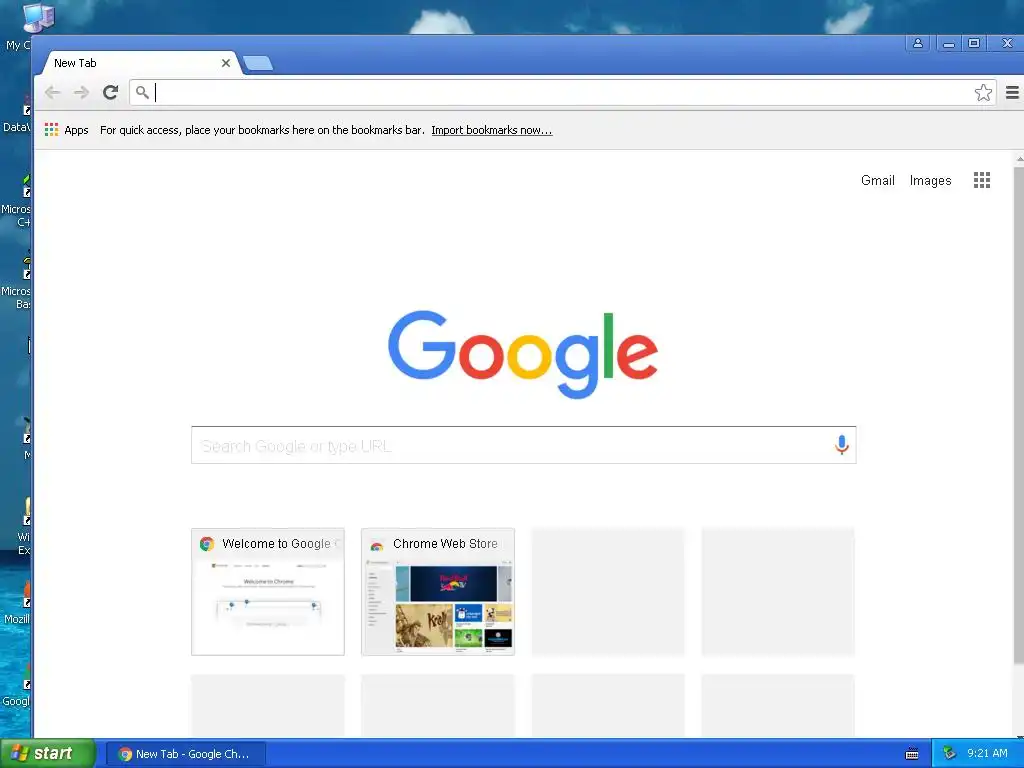The image size is (1024, 768).
Task: Minimize the Chrome window
Action: coord(949,43)
